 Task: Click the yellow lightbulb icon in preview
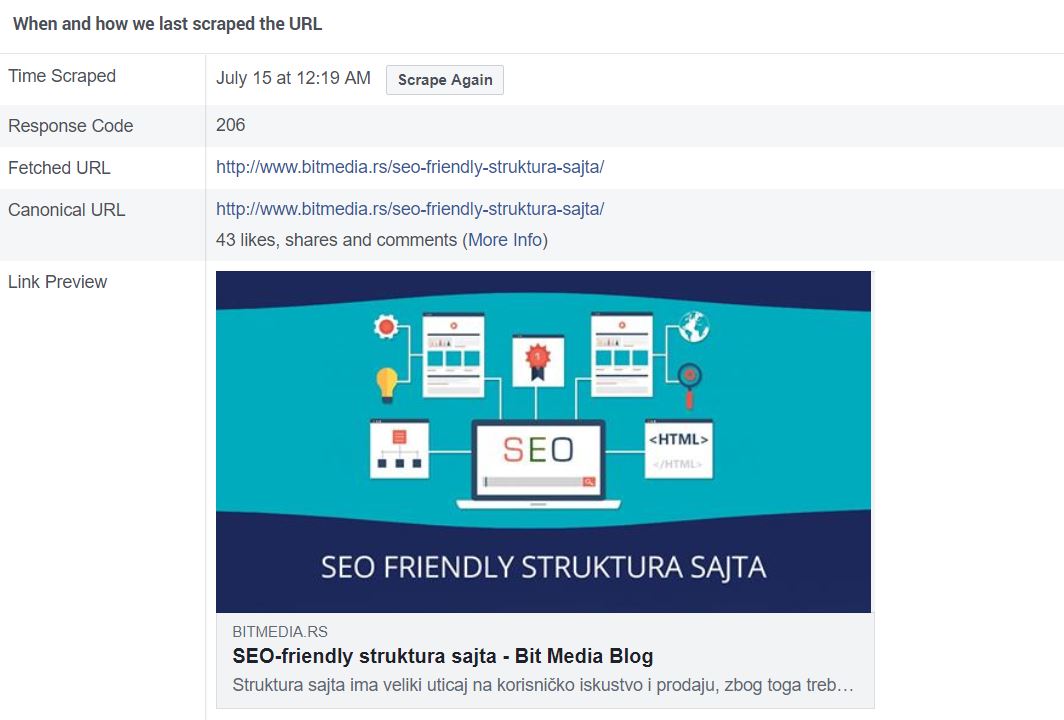click(x=387, y=384)
